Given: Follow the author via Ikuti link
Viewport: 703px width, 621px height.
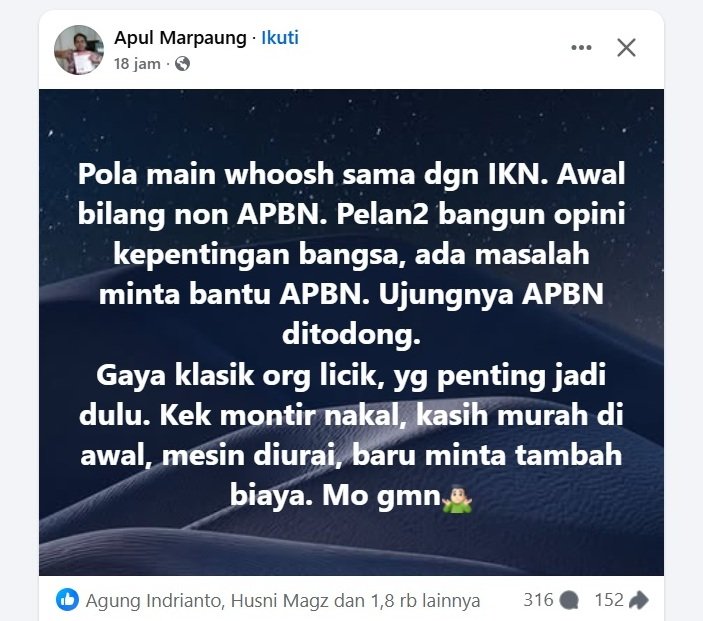Looking at the screenshot, I should pos(280,38).
